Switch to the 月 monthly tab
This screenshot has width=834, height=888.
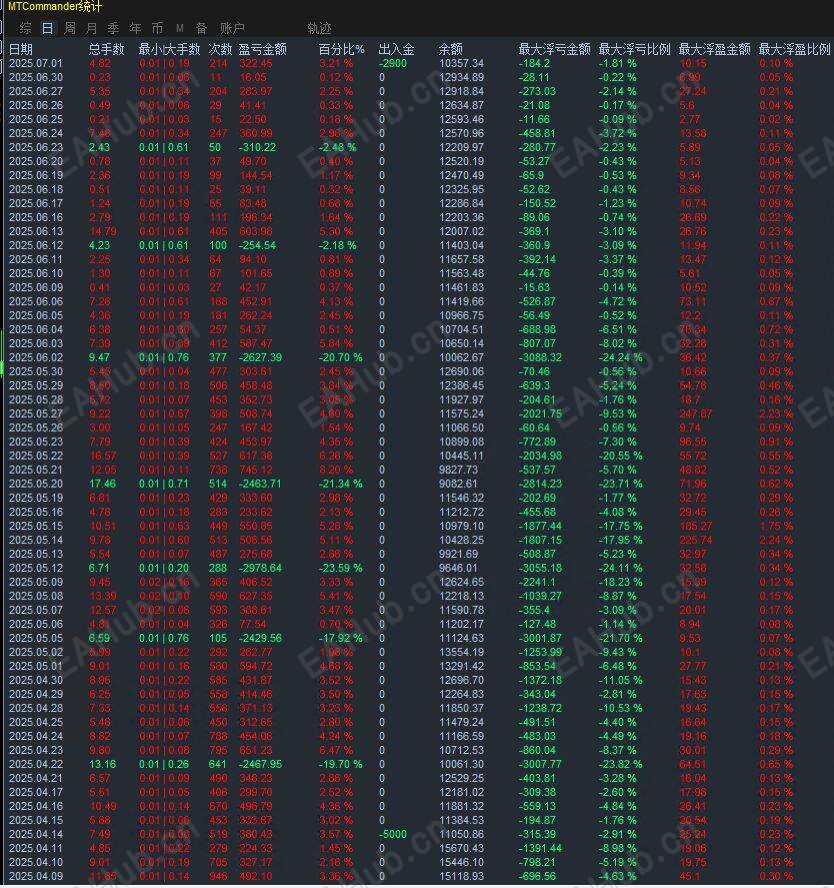point(92,28)
